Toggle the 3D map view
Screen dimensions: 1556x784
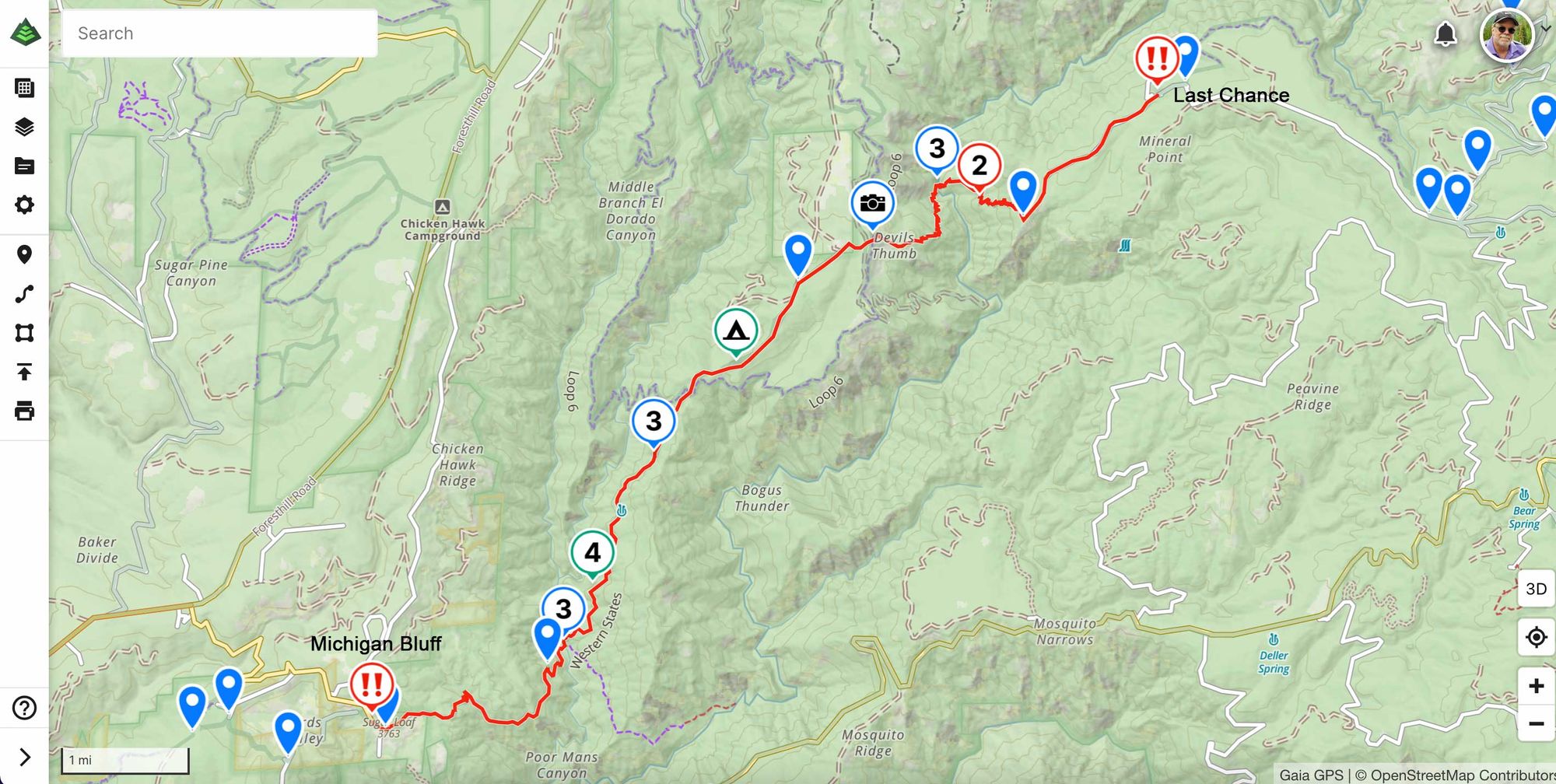[x=1536, y=589]
